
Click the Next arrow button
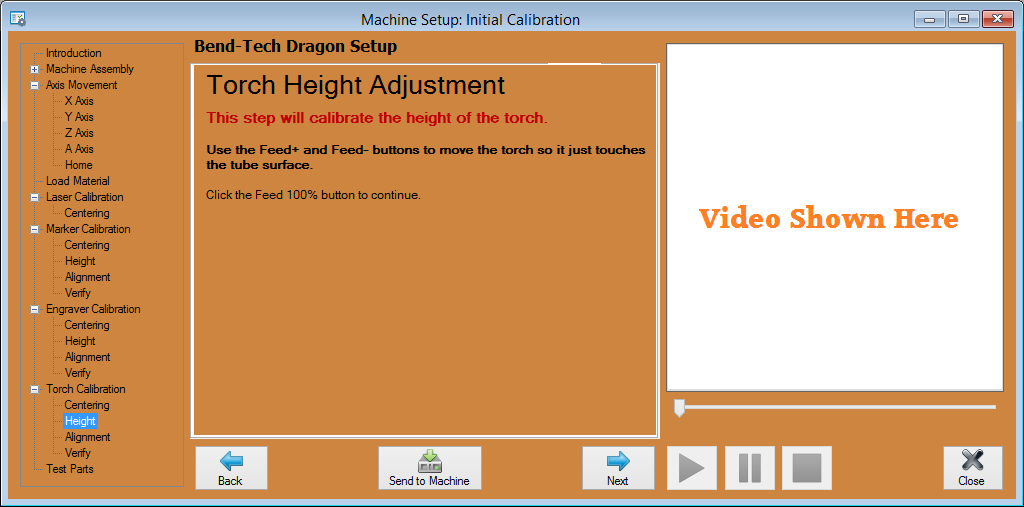(618, 468)
